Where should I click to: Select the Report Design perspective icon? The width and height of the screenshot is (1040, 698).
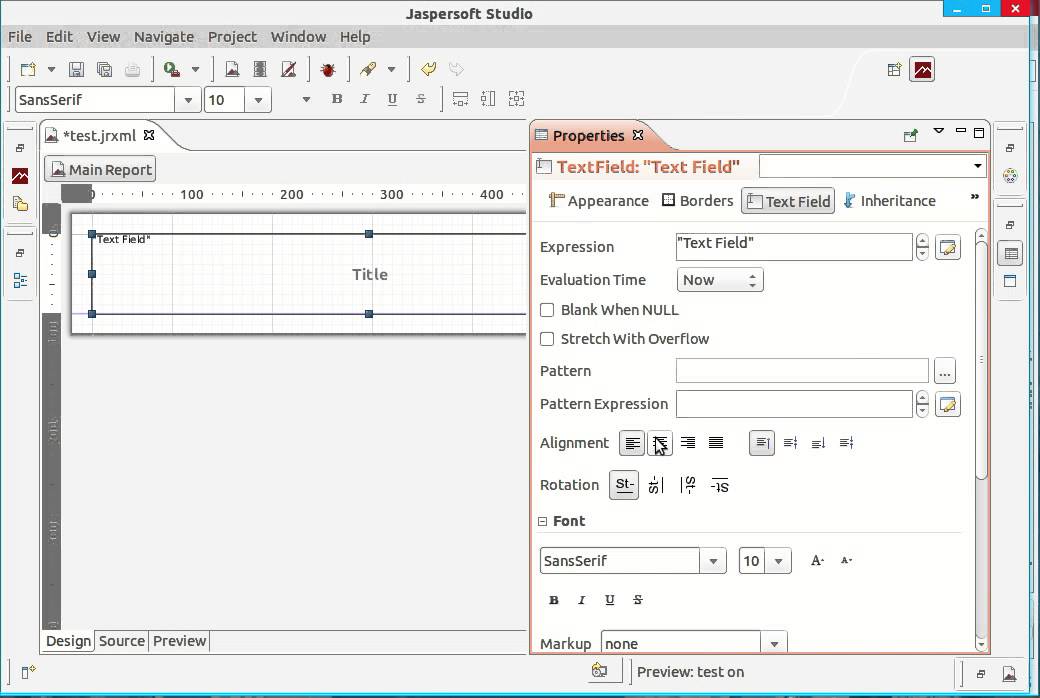point(923,69)
